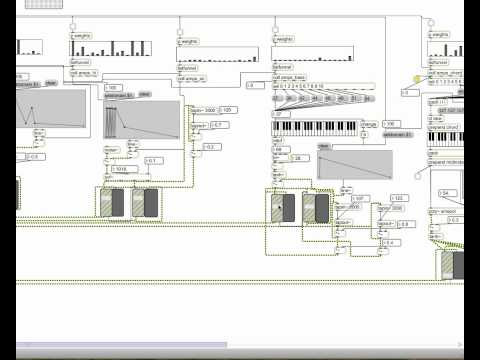This screenshot has height=360, width=480.
Task: Click the multislider above coll amps_hi
Action: [111, 48]
